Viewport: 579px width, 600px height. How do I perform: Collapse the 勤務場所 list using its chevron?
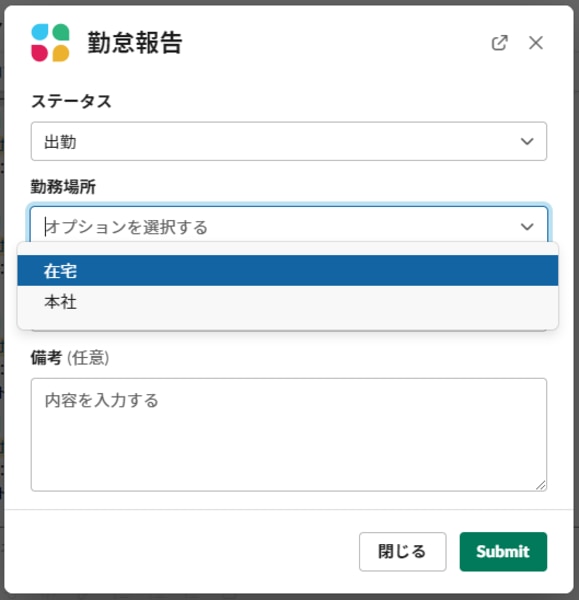[x=527, y=227]
